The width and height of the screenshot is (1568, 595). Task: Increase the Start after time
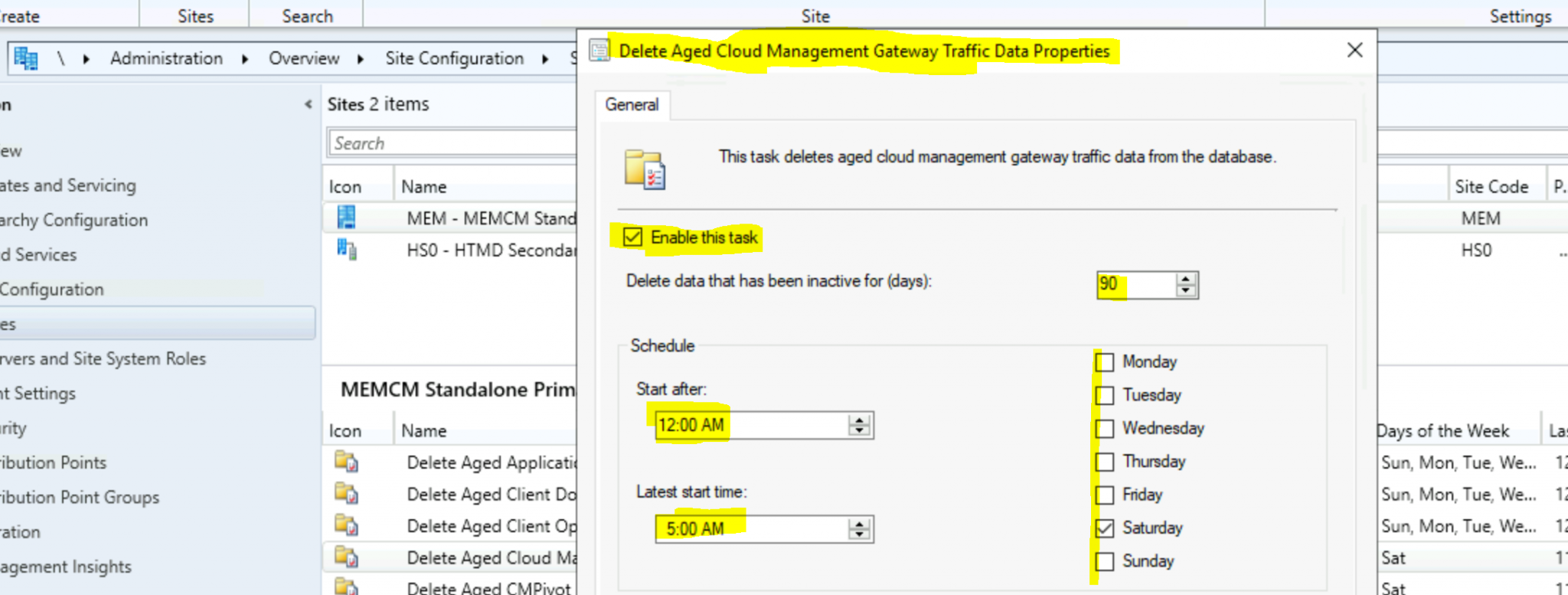pyautogui.click(x=860, y=420)
